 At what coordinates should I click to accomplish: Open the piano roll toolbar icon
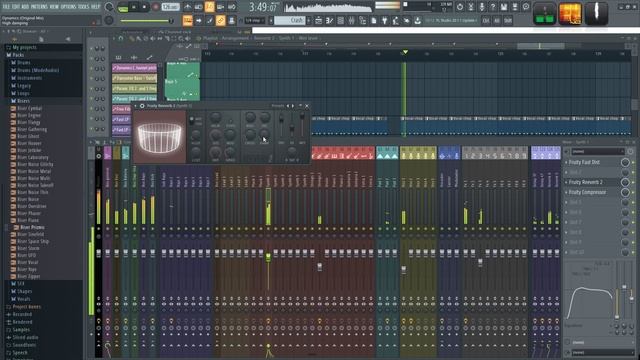pyautogui.click(x=329, y=20)
